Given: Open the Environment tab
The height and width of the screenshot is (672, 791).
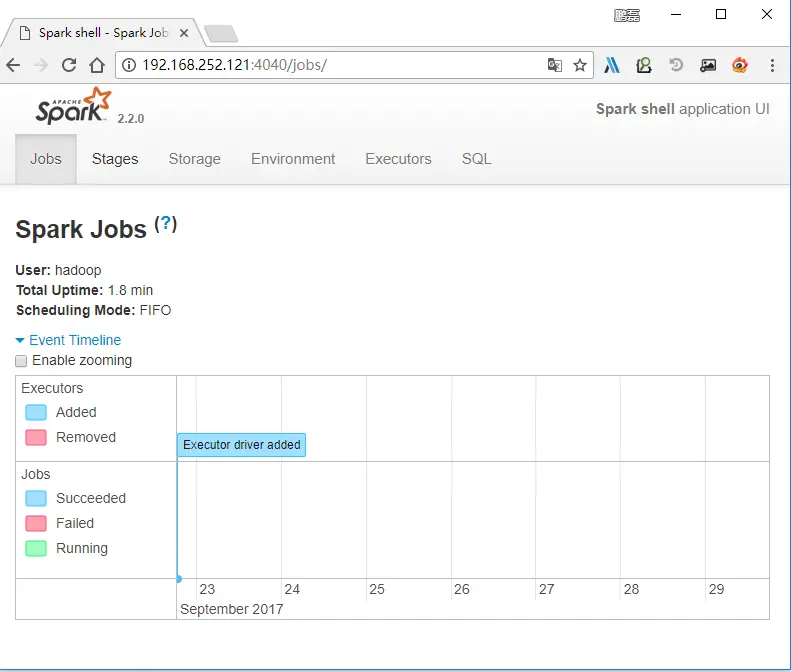Looking at the screenshot, I should 293,159.
